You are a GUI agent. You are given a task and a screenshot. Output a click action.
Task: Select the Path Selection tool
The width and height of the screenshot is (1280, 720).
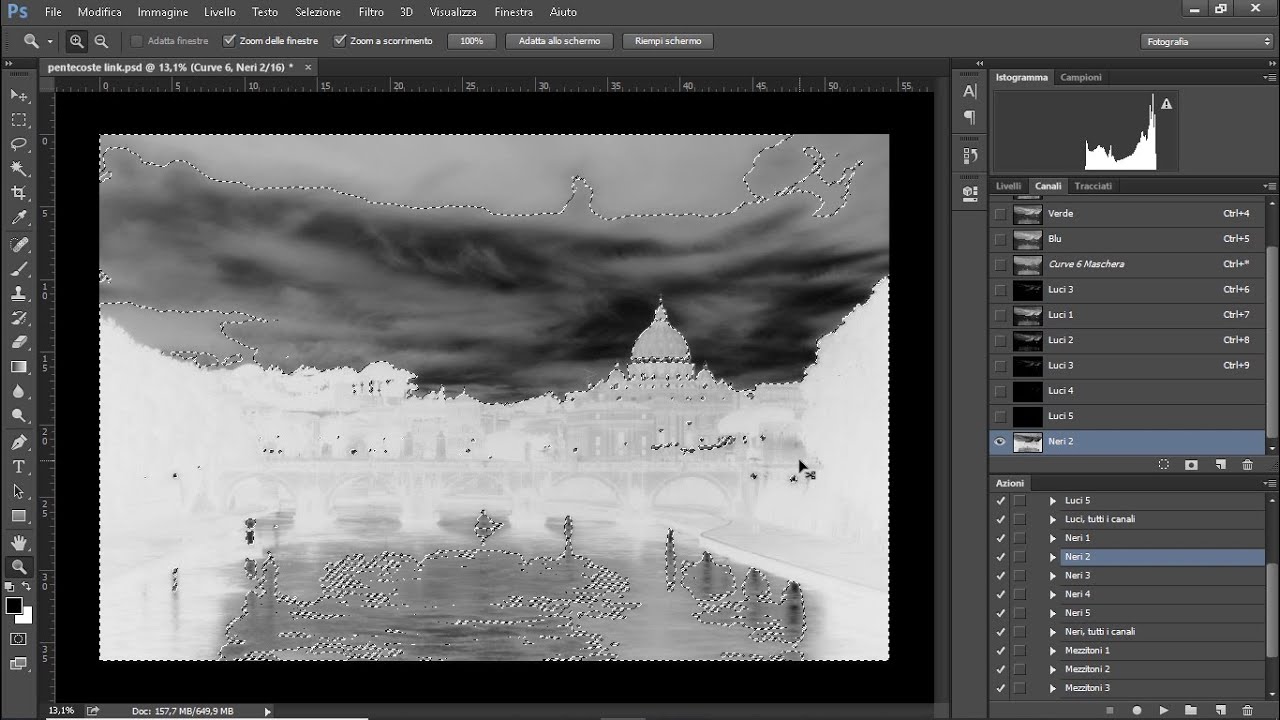19,491
